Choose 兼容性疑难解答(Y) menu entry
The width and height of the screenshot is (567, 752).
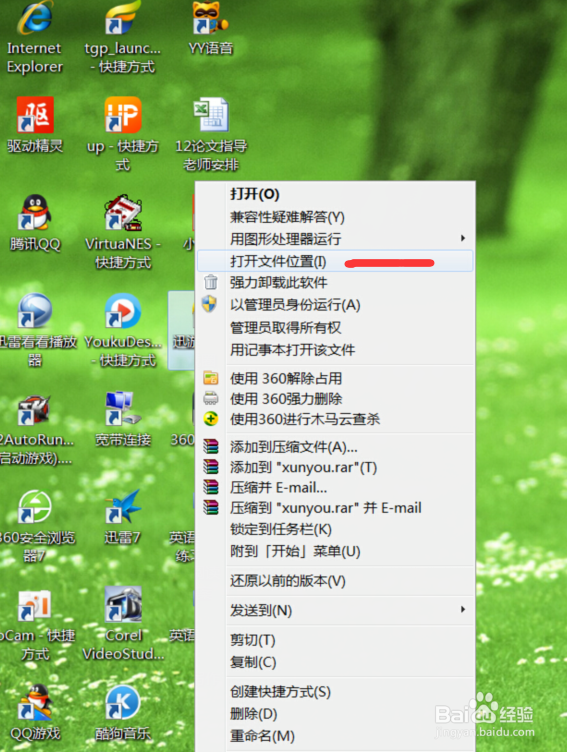[335, 217]
